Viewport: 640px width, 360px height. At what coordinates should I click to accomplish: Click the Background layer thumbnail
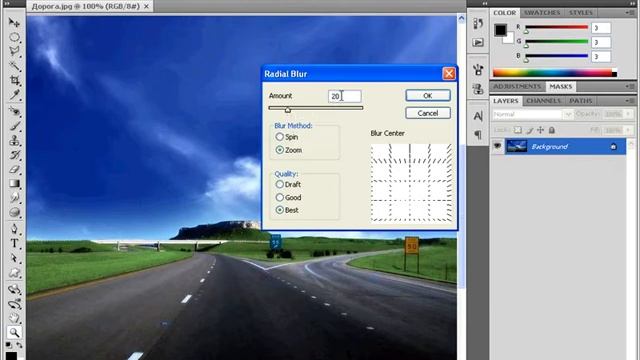click(x=516, y=147)
